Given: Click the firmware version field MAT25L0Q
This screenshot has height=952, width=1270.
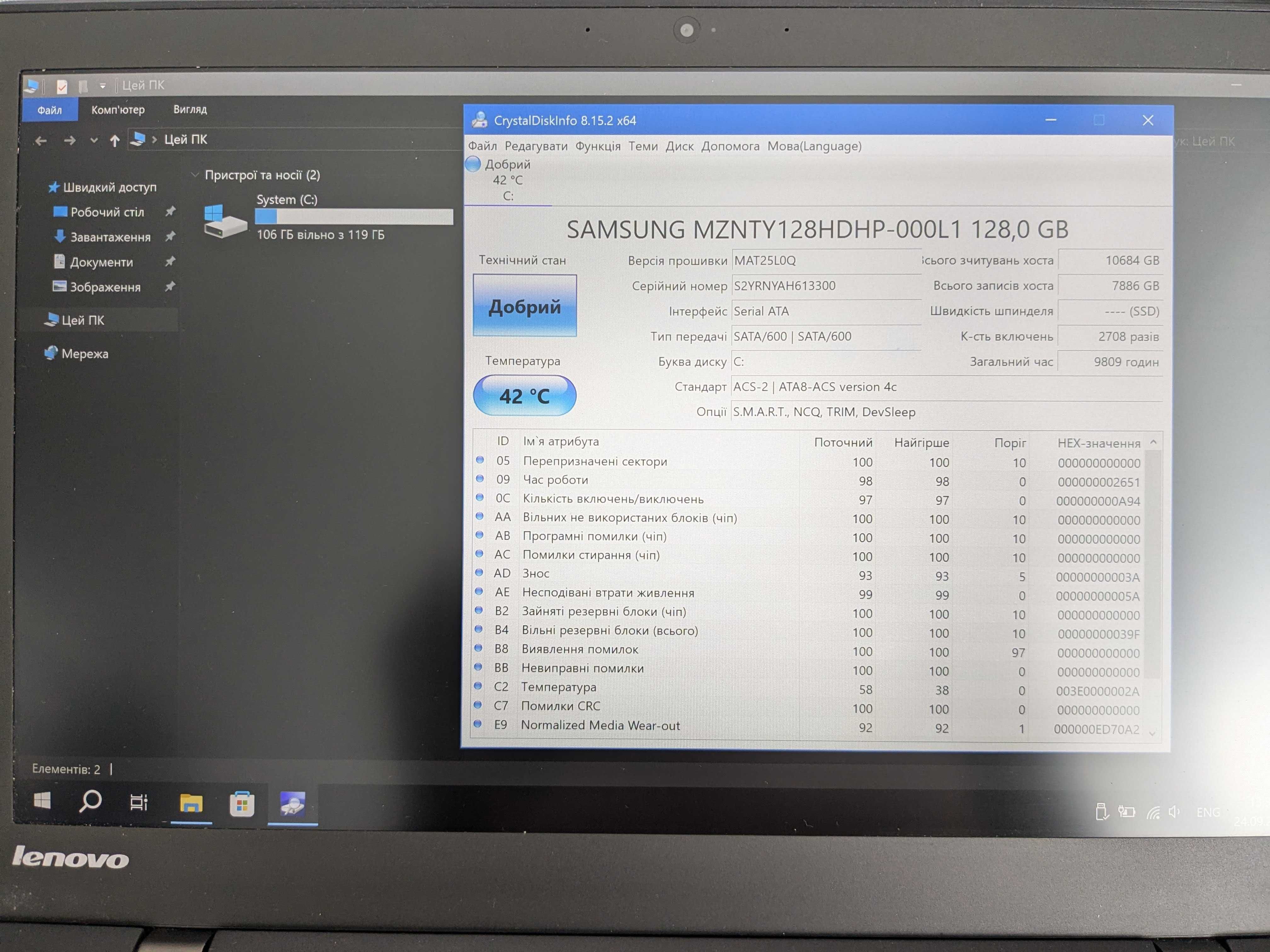Looking at the screenshot, I should click(x=826, y=261).
